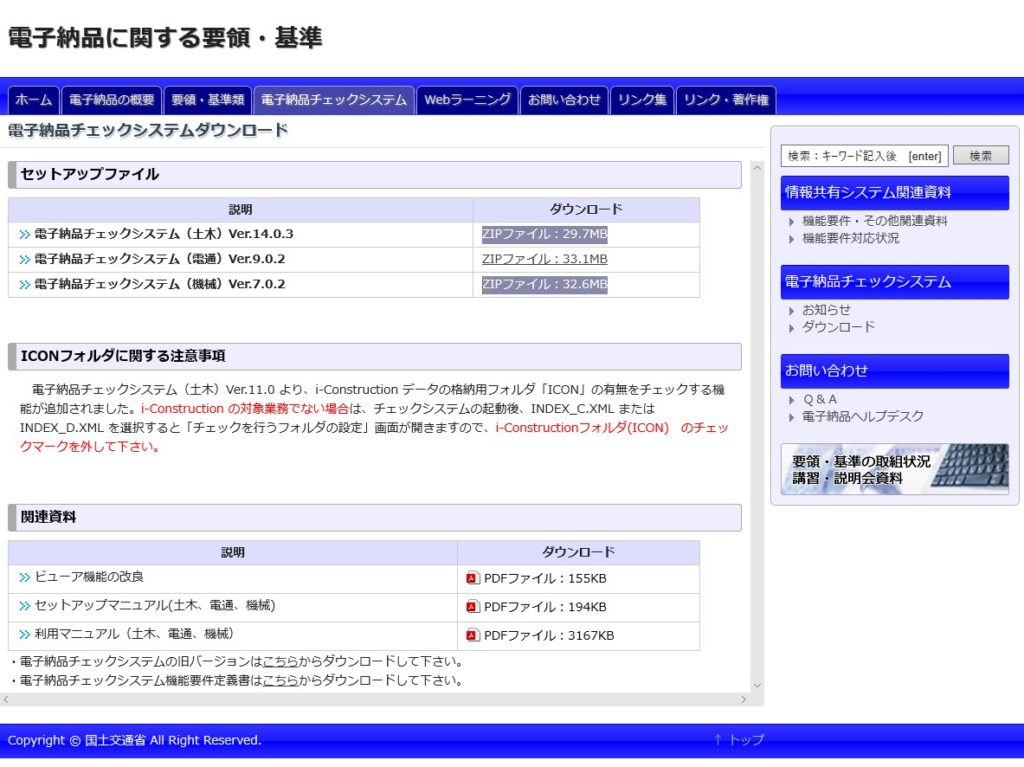Click the arrow bullet beside Q&A
The height and width of the screenshot is (767, 1024).
pos(792,400)
